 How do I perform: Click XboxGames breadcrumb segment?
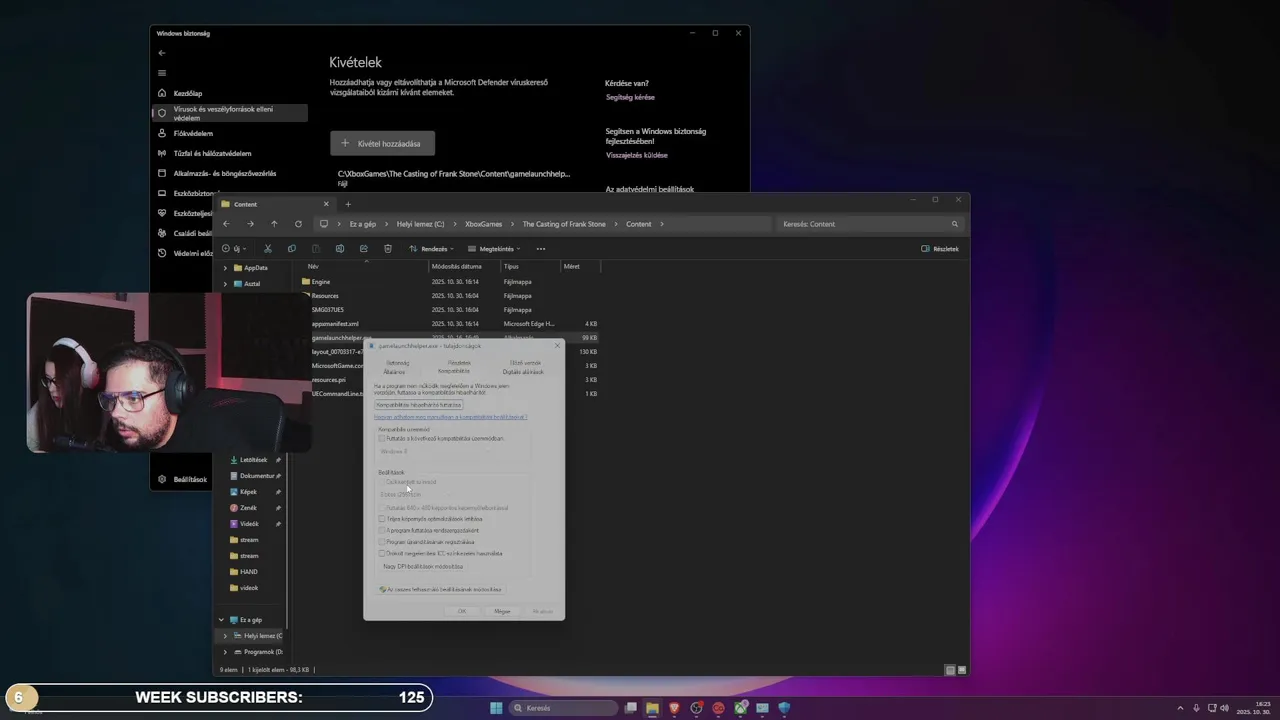coord(484,224)
